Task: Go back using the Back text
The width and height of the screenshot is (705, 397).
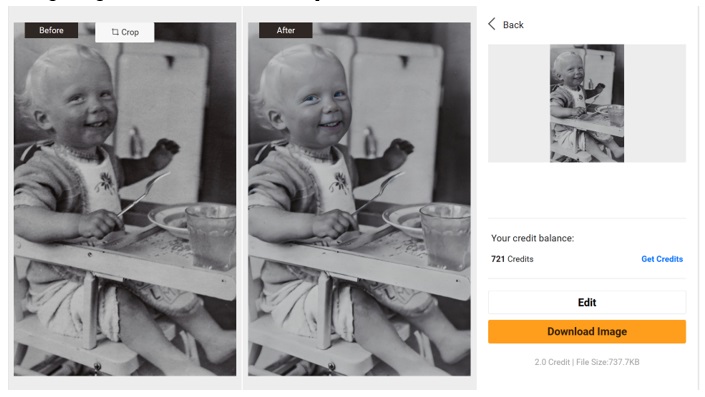Action: [513, 25]
